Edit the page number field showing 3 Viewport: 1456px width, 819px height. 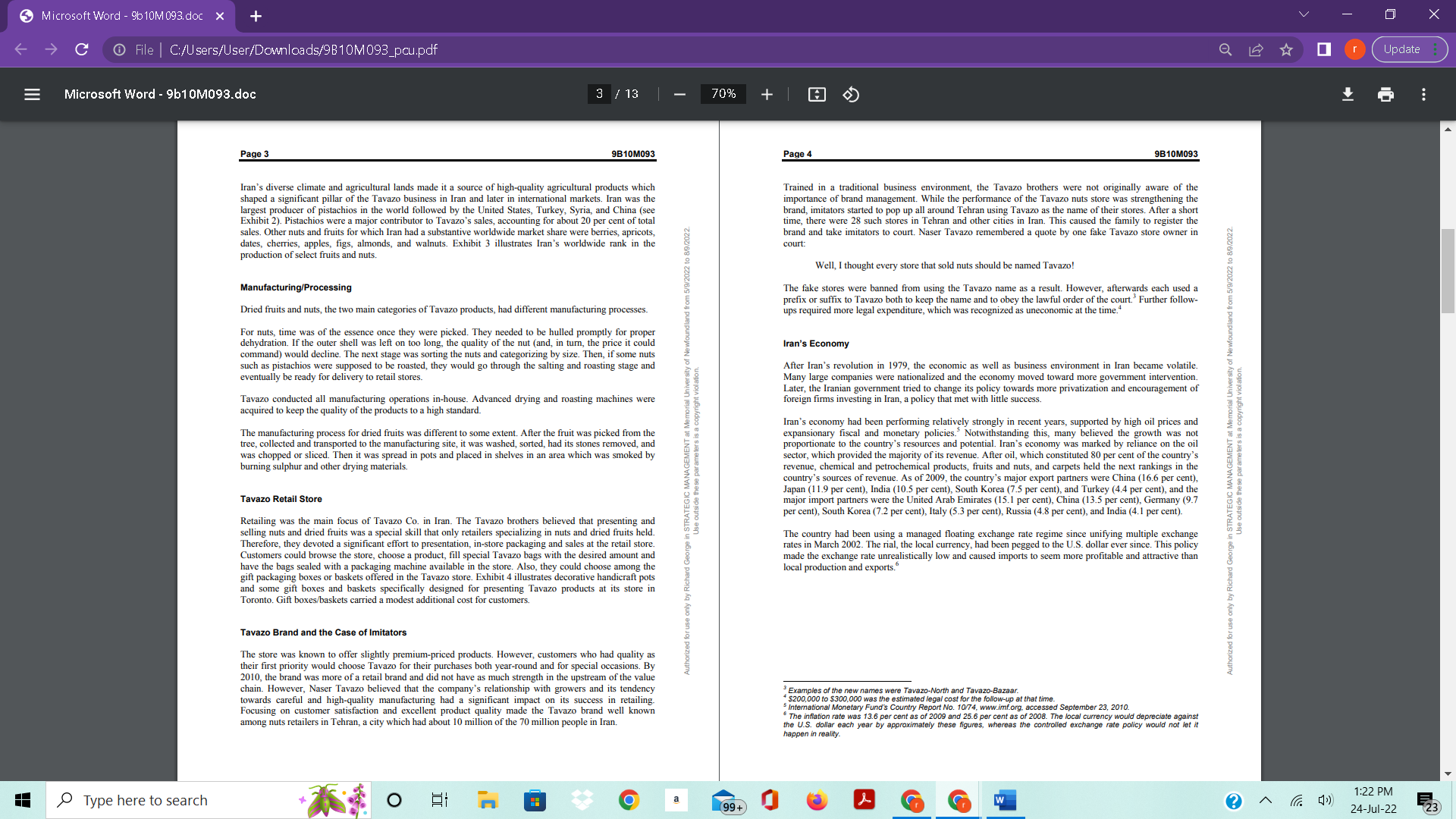click(600, 94)
